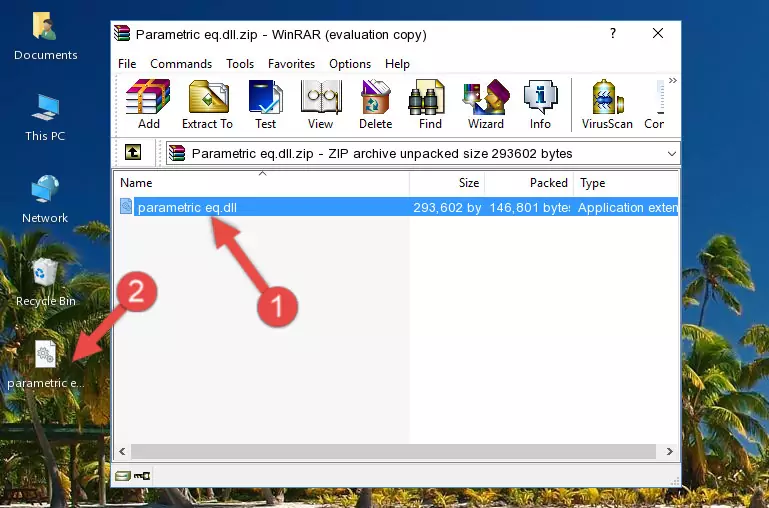Select the parametric eq.dll file on desktop
Screen dimensions: 769x508
[45, 365]
